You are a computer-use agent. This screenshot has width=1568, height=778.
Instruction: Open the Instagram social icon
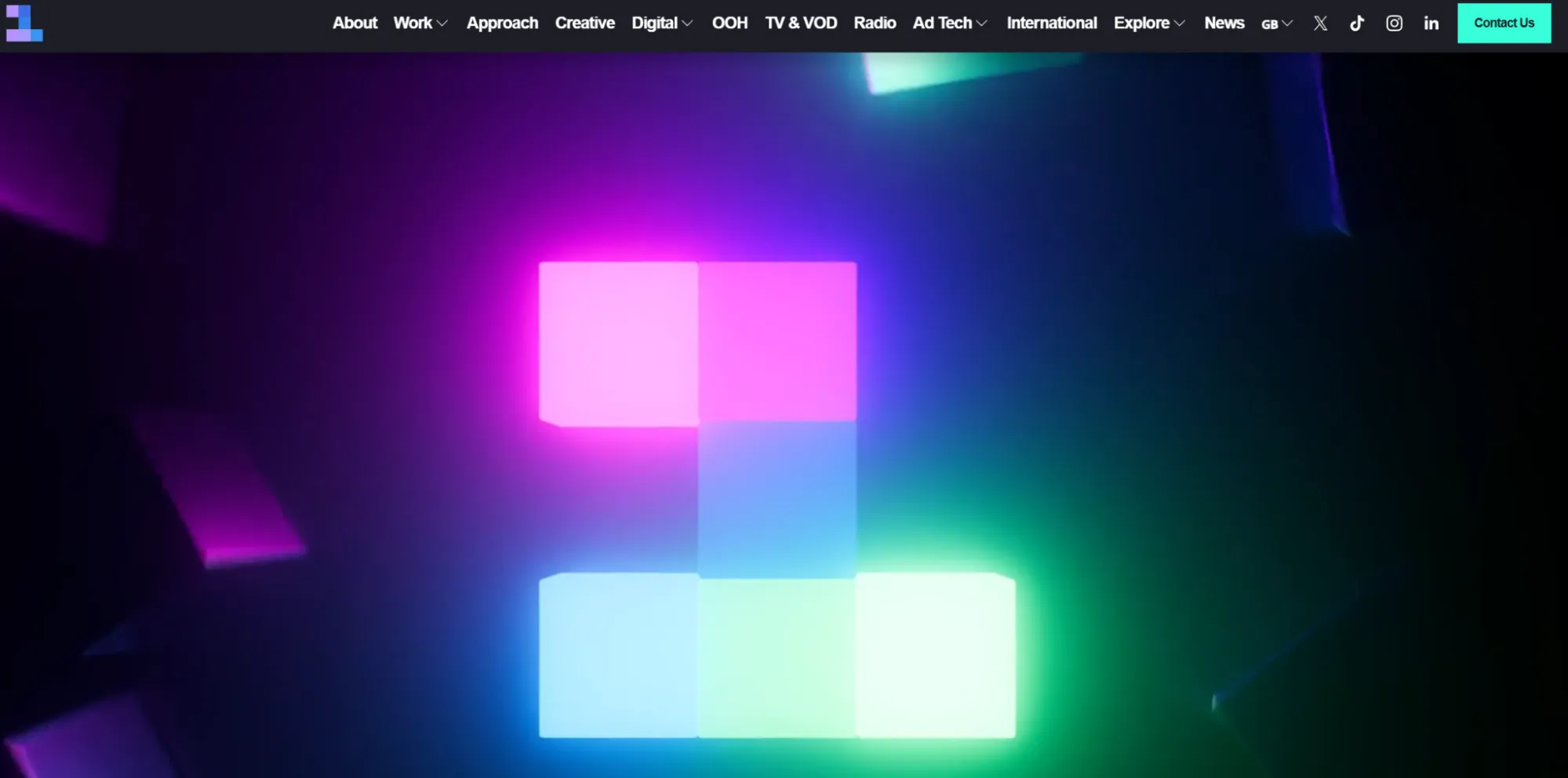tap(1394, 24)
